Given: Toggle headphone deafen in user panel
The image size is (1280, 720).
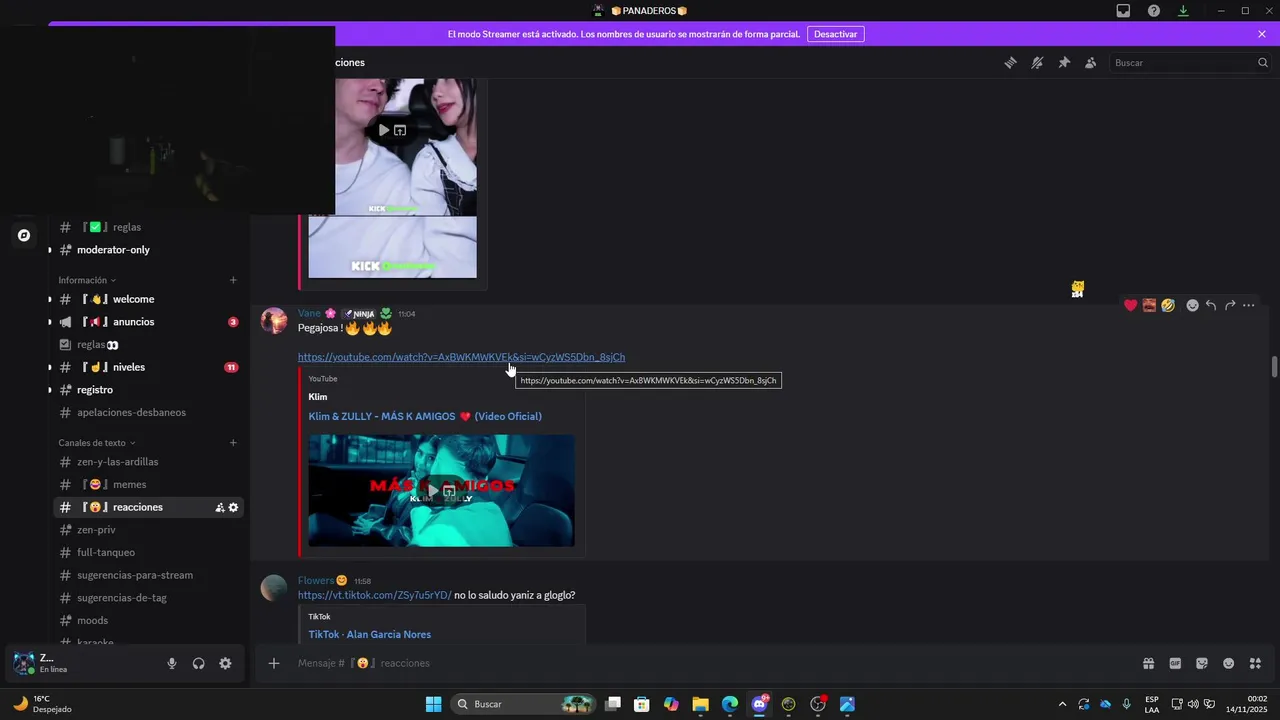Looking at the screenshot, I should 199,663.
